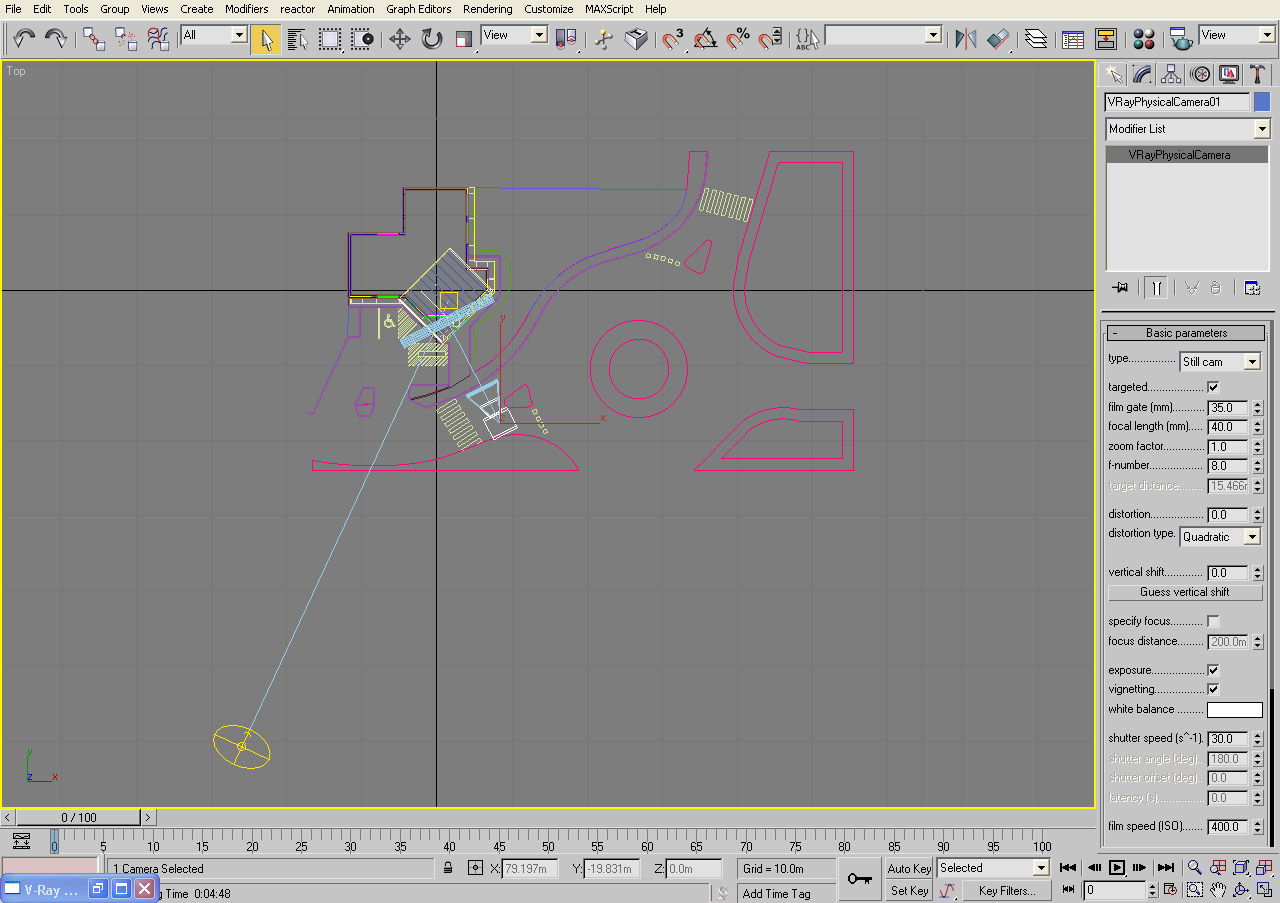Click the Mirror tool icon

pos(965,39)
